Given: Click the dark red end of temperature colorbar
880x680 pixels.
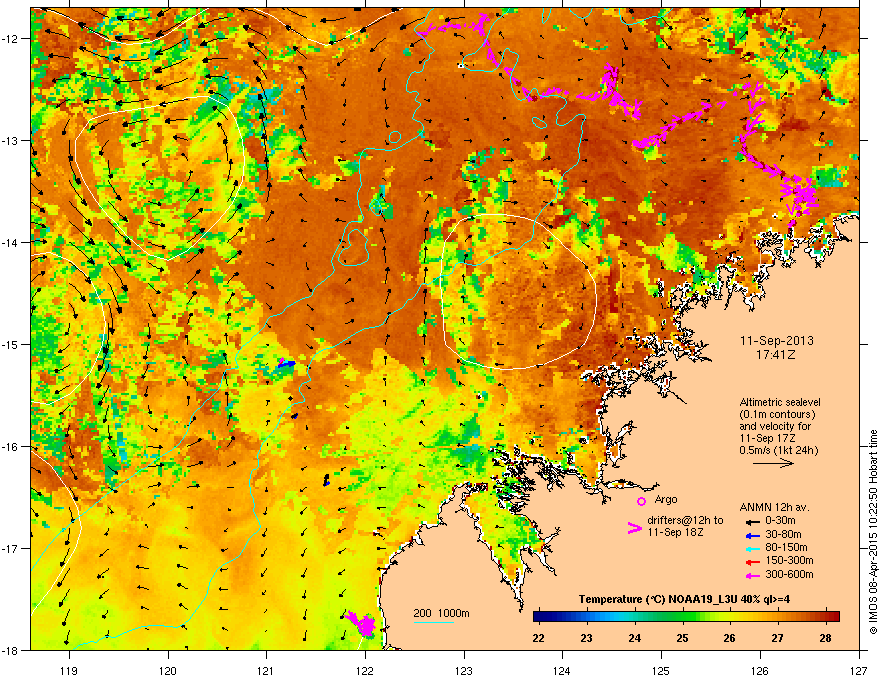Looking at the screenshot, I should pyautogui.click(x=834, y=617).
